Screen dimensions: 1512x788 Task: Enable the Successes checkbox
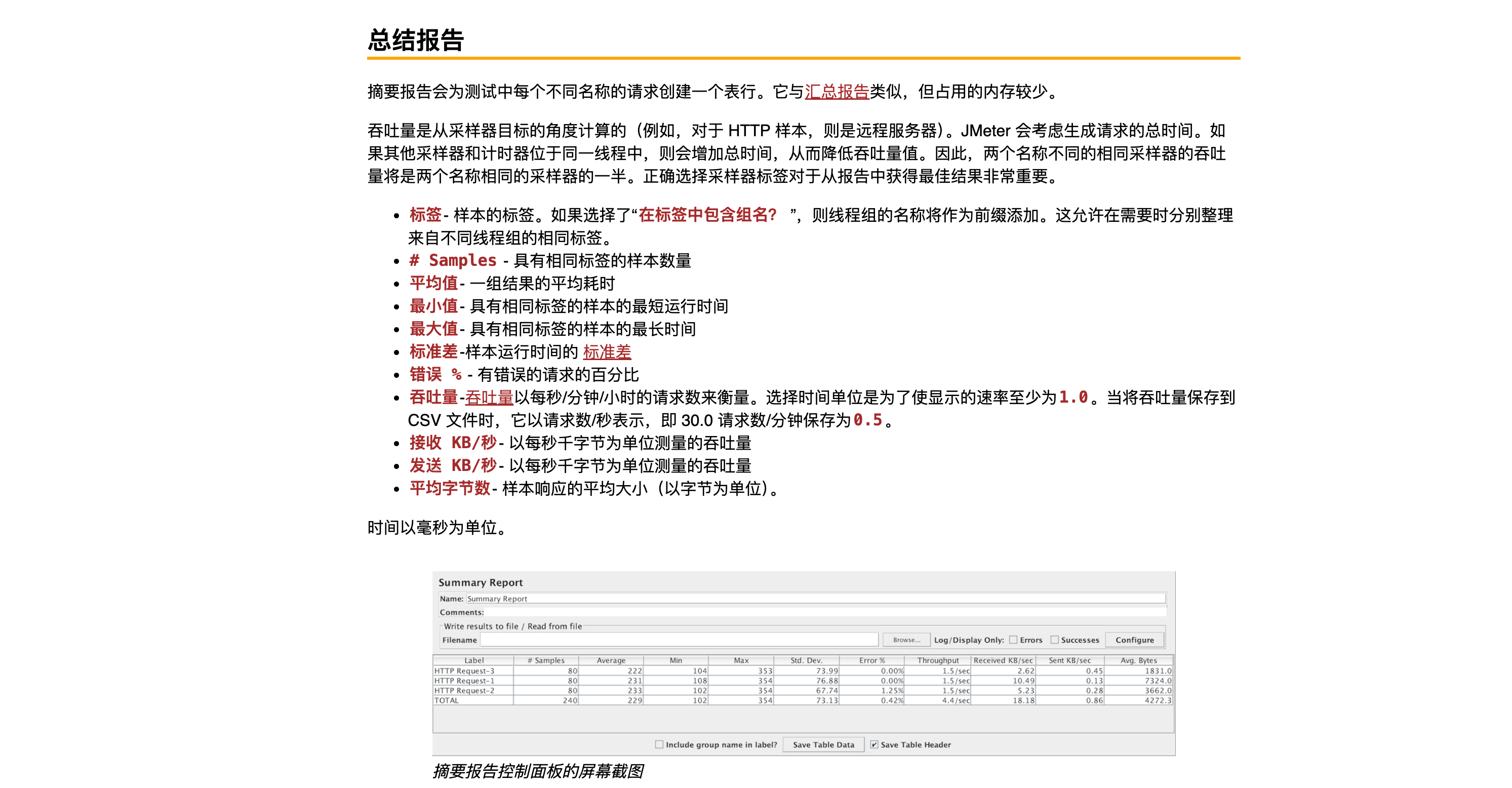coord(1055,640)
